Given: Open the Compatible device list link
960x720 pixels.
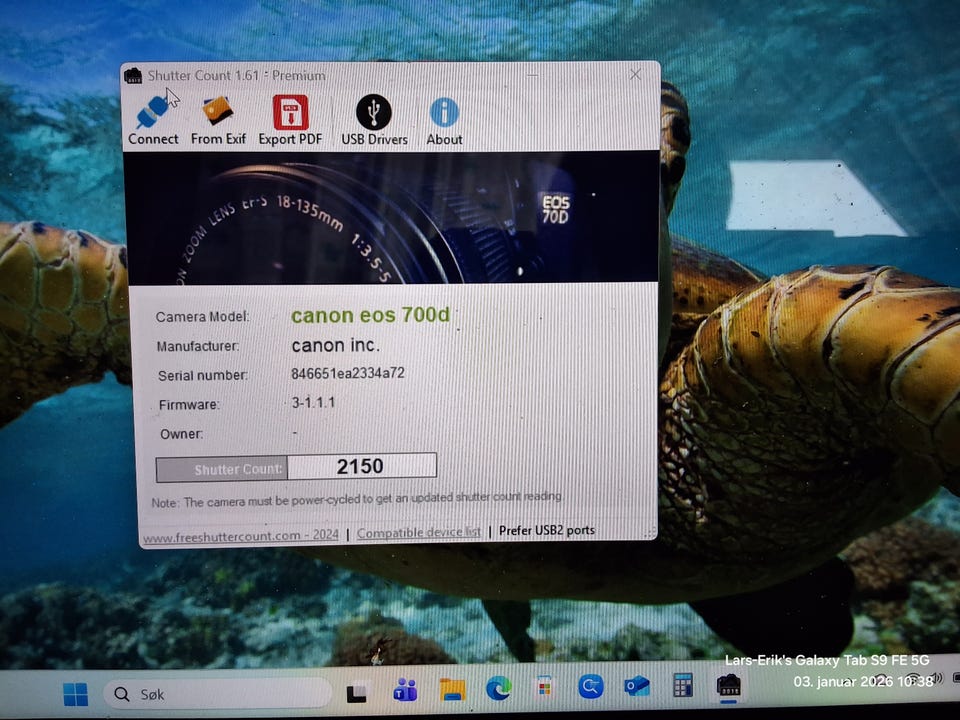Looking at the screenshot, I should (419, 533).
